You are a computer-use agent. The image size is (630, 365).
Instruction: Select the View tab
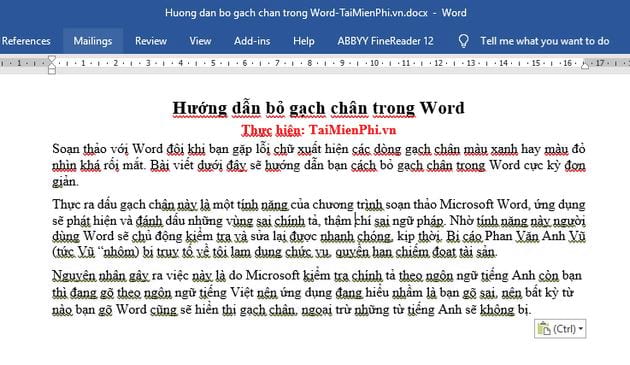pos(200,41)
